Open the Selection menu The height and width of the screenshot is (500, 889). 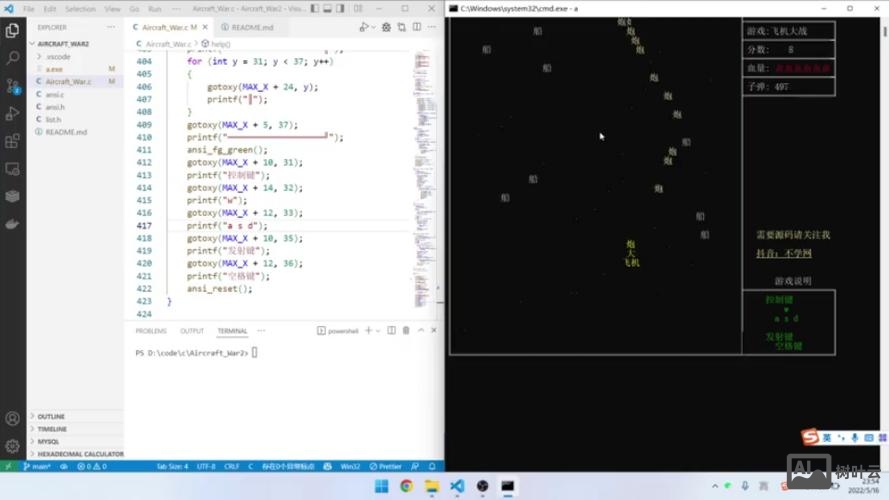click(80, 9)
